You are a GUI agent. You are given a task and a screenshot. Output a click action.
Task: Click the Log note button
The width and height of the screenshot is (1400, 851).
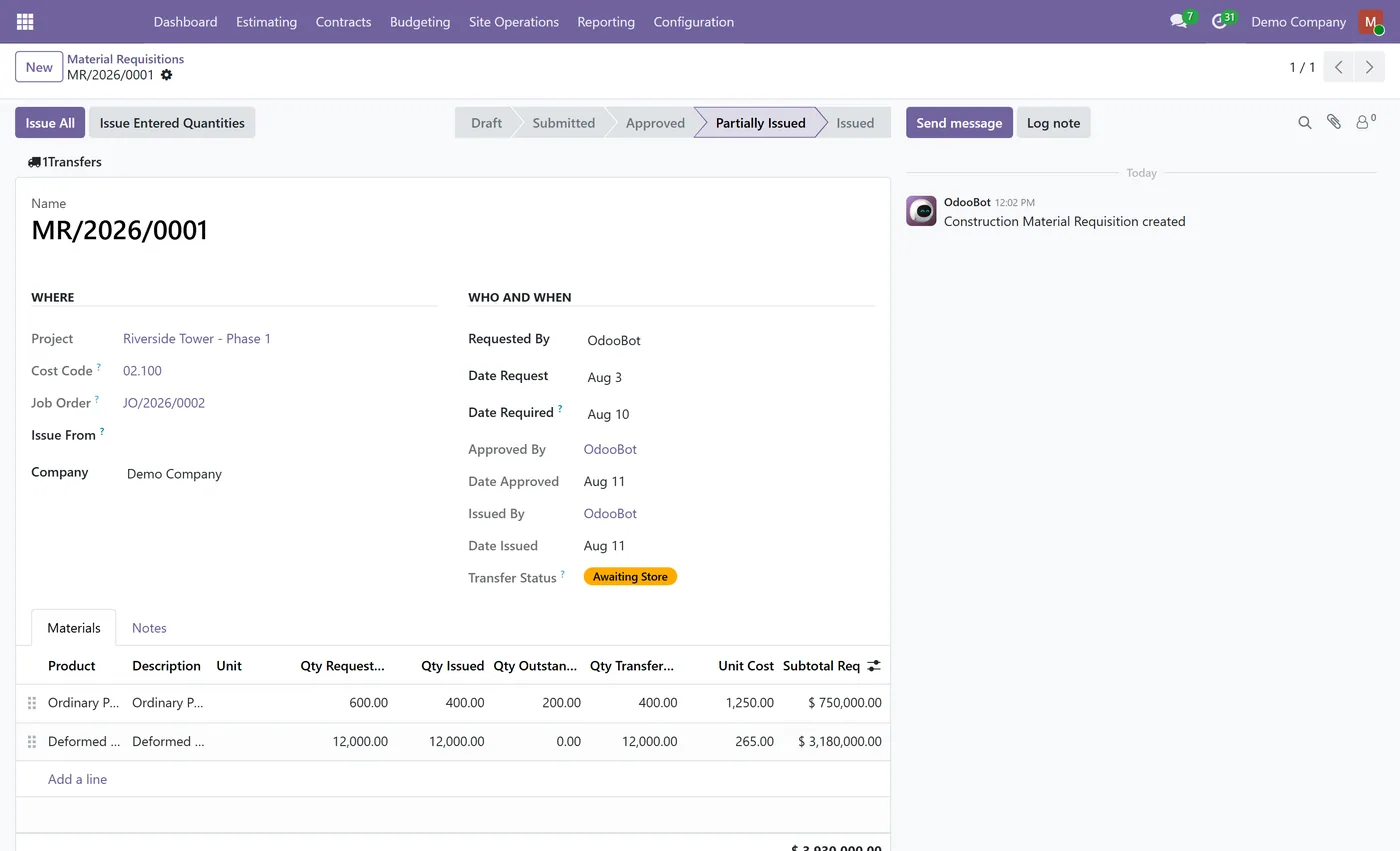pos(1054,122)
